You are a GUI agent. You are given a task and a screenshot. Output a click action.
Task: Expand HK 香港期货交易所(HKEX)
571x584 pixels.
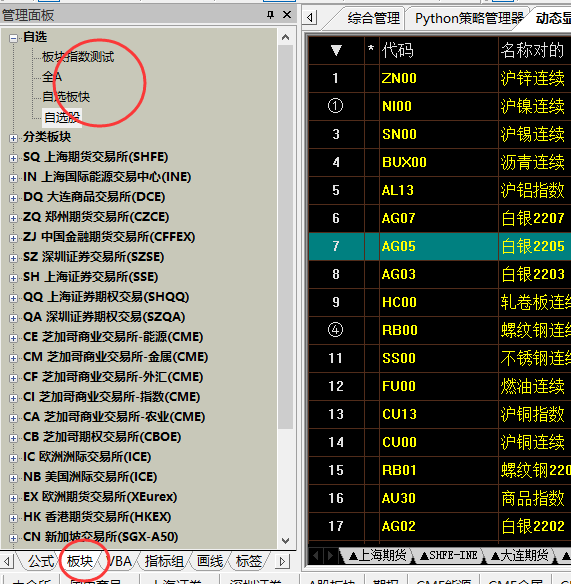tap(13, 518)
